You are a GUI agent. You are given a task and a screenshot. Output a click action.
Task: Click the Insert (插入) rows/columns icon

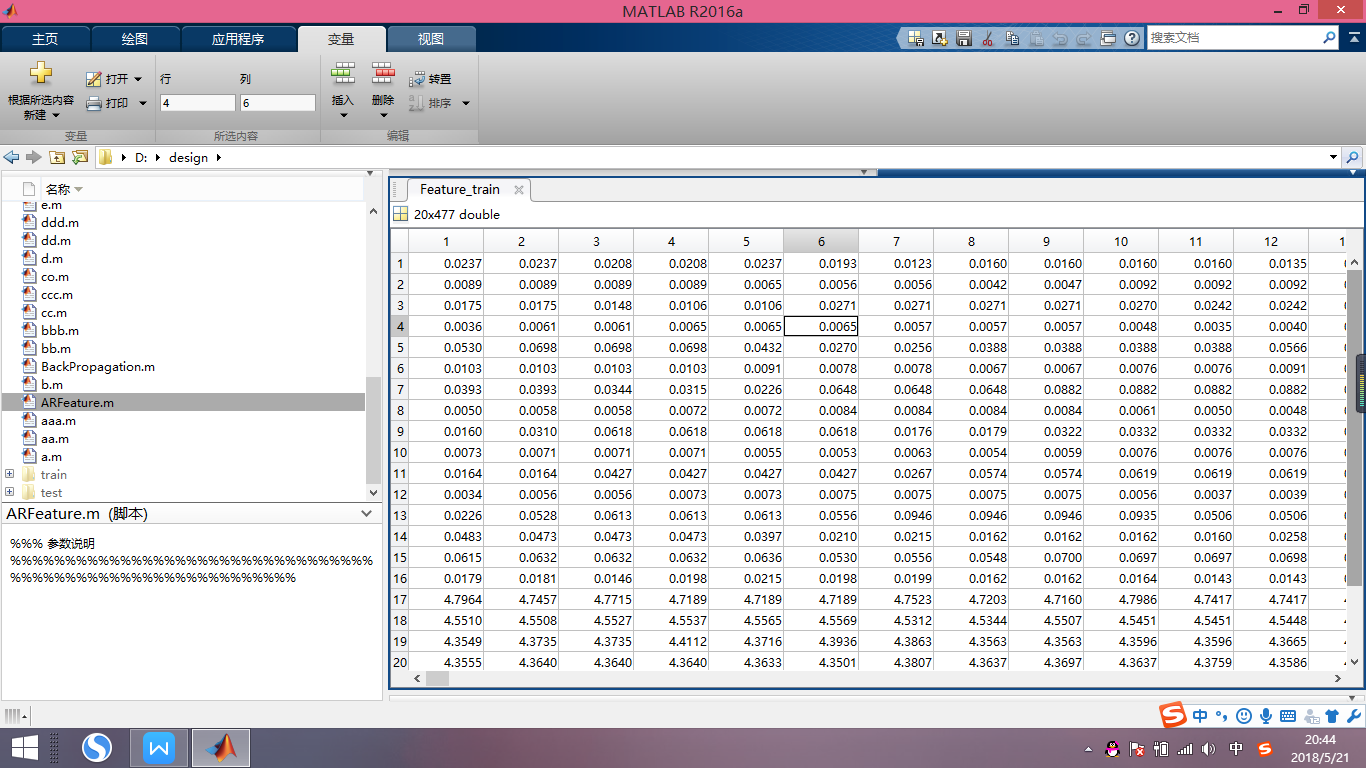pos(343,73)
